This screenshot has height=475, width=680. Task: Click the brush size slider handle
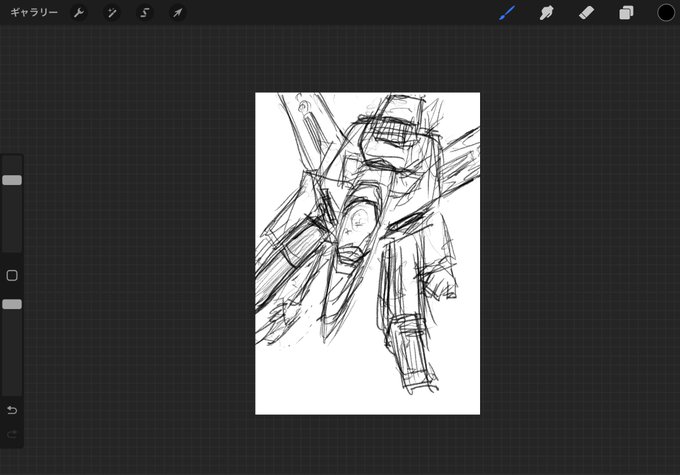point(12,180)
